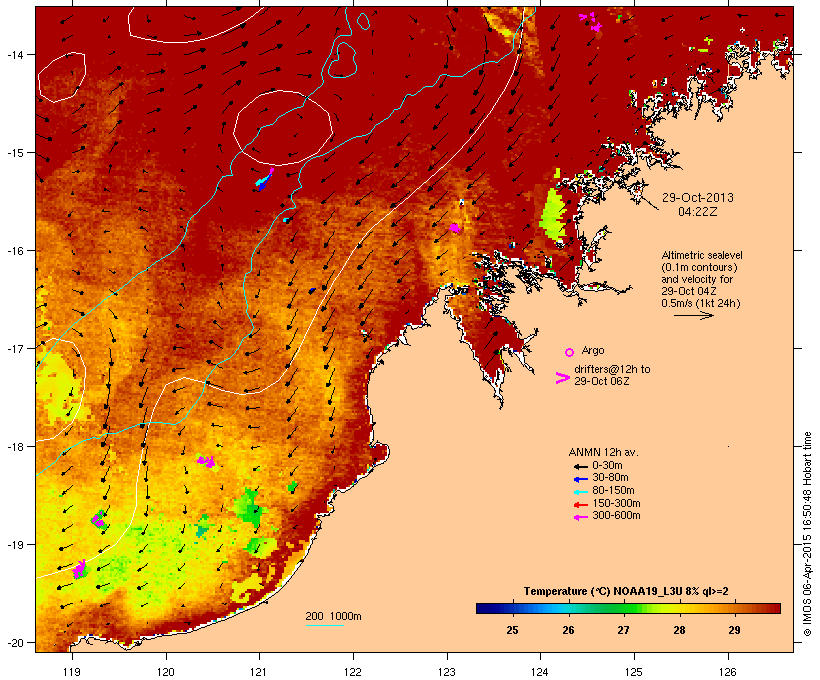Click the colorbar tick label 26

pos(568,630)
